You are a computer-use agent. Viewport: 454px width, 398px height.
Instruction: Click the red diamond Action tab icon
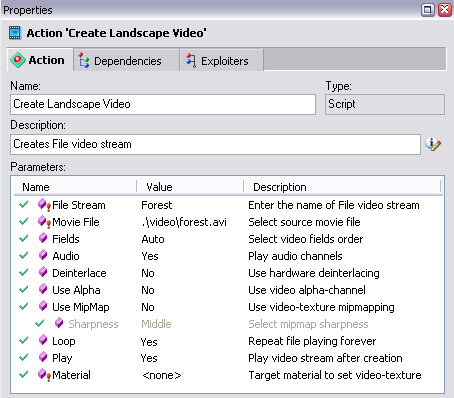pos(18,60)
